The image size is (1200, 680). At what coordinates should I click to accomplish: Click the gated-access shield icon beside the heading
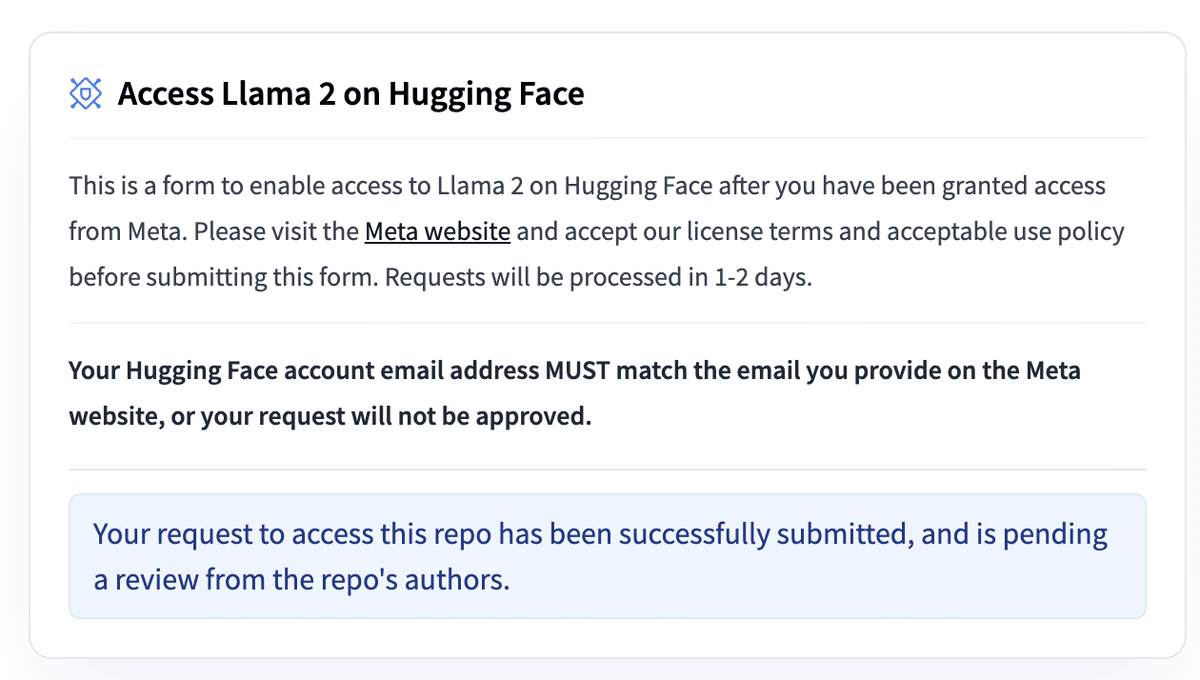pos(86,94)
